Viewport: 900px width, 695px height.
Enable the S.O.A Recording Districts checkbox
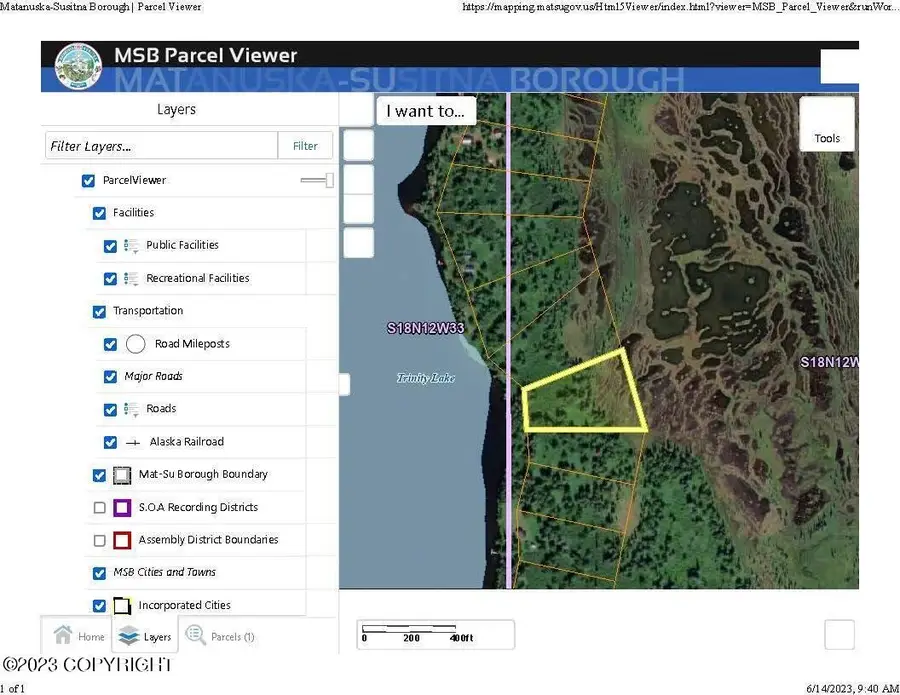(x=99, y=507)
